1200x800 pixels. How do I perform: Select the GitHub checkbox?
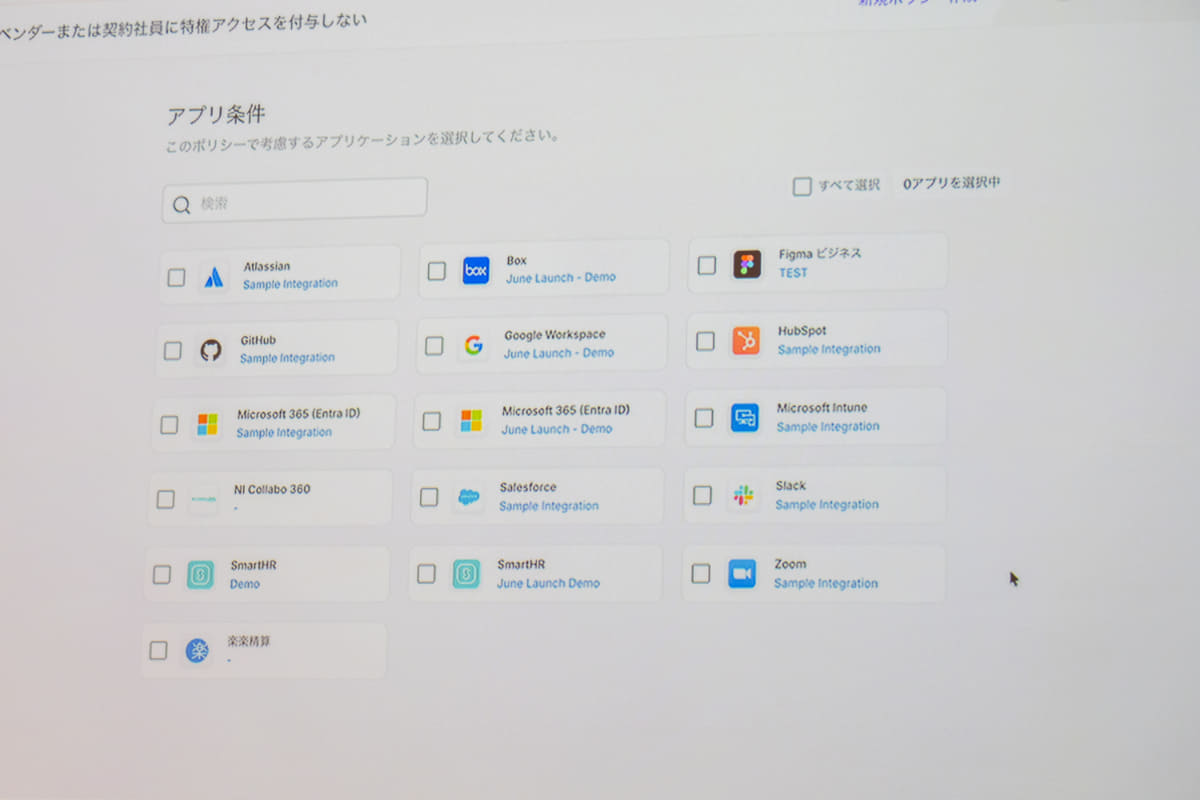point(173,351)
